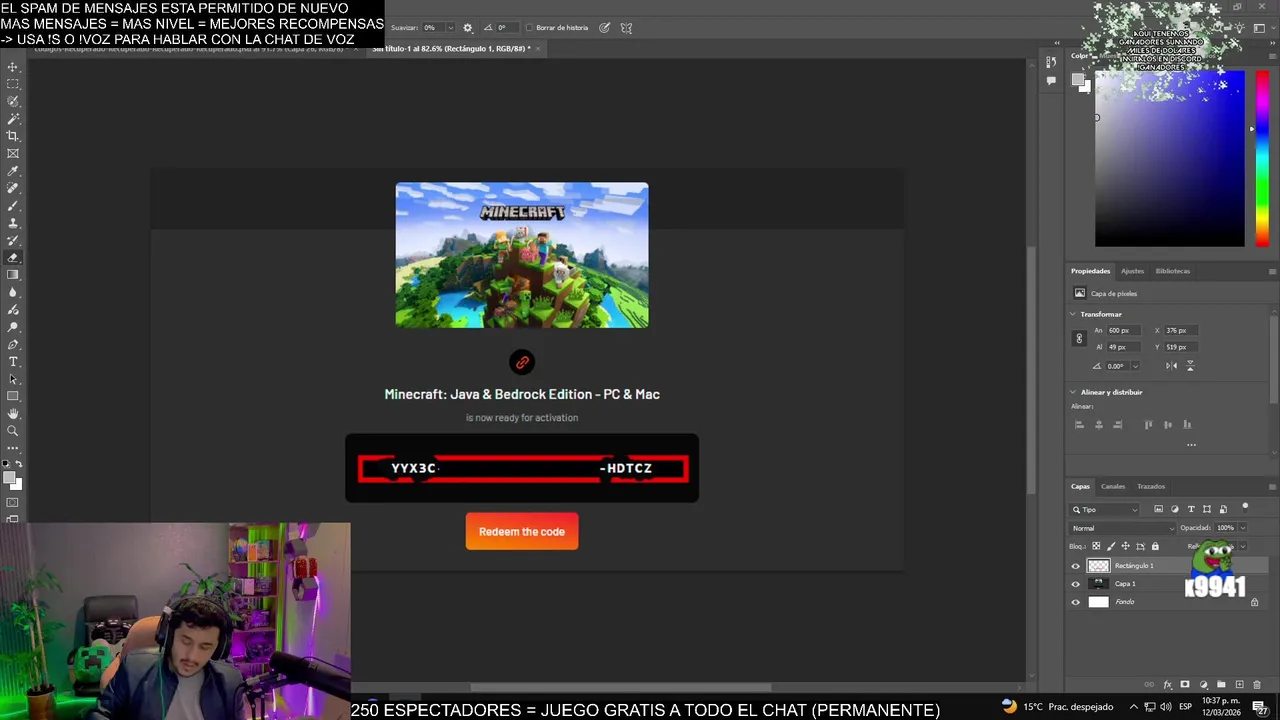Hide the Rectángulo 1 layer
1280x720 pixels.
coord(1076,566)
